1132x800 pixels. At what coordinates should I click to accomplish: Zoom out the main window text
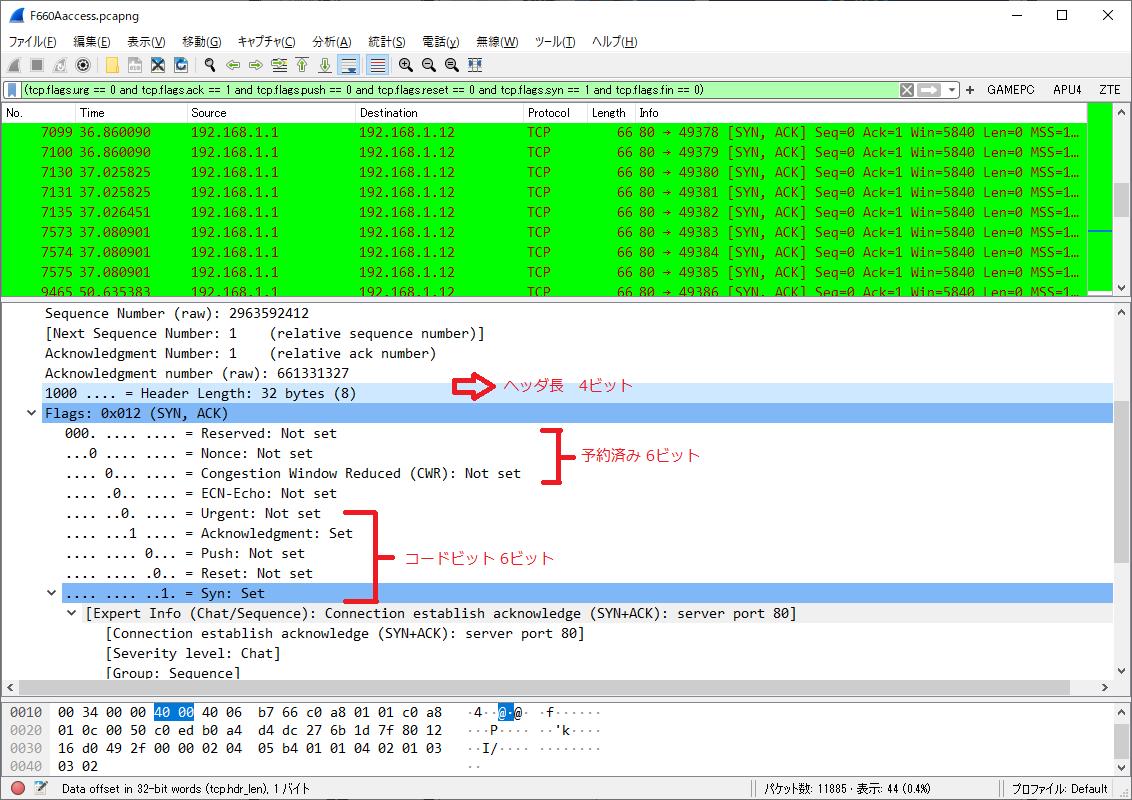(x=429, y=65)
